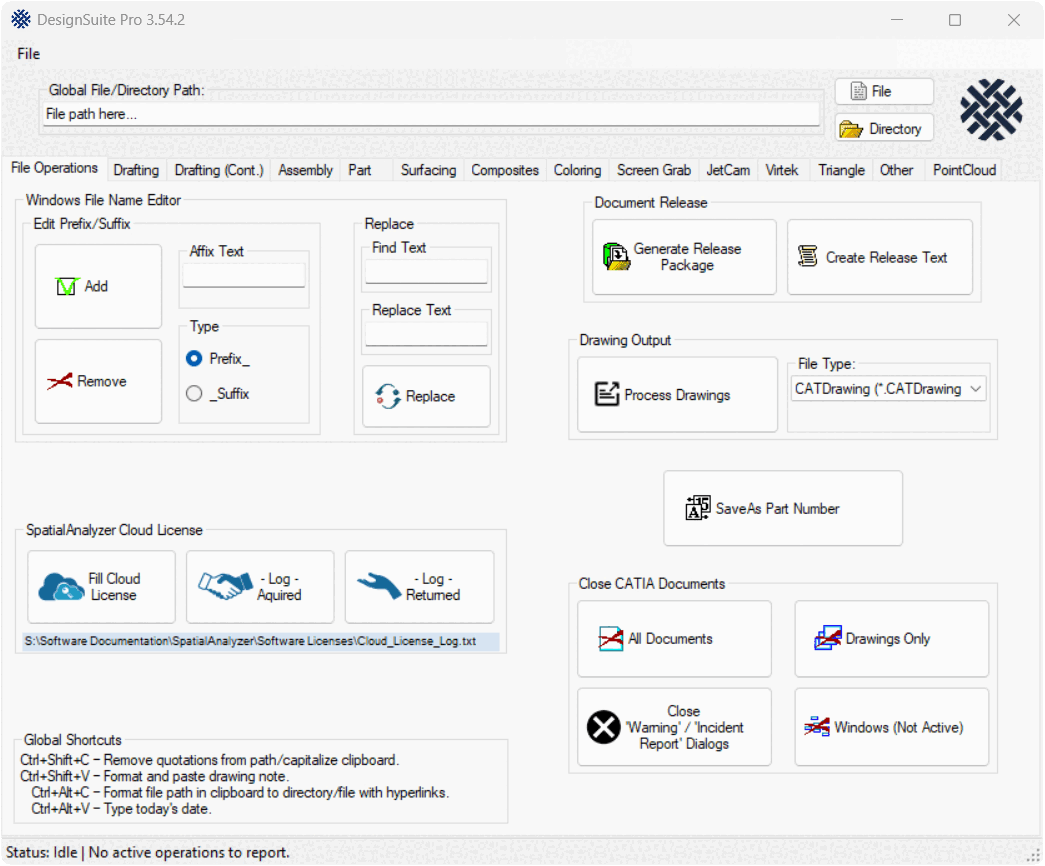
Task: Switch to the Screen Grab tab
Action: coord(654,170)
